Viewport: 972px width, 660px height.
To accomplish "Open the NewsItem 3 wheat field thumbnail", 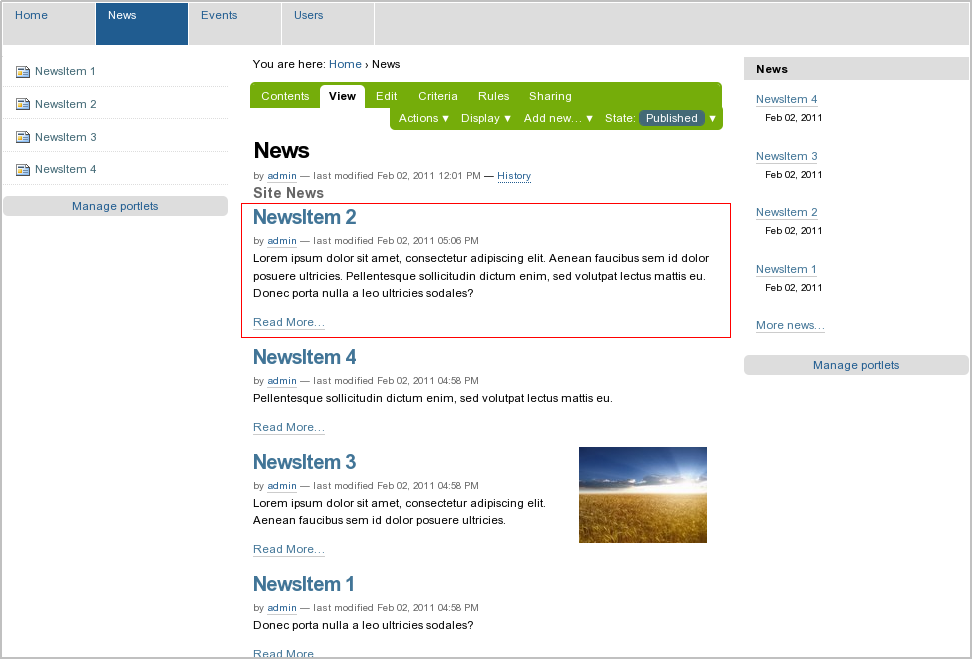I will [642, 495].
